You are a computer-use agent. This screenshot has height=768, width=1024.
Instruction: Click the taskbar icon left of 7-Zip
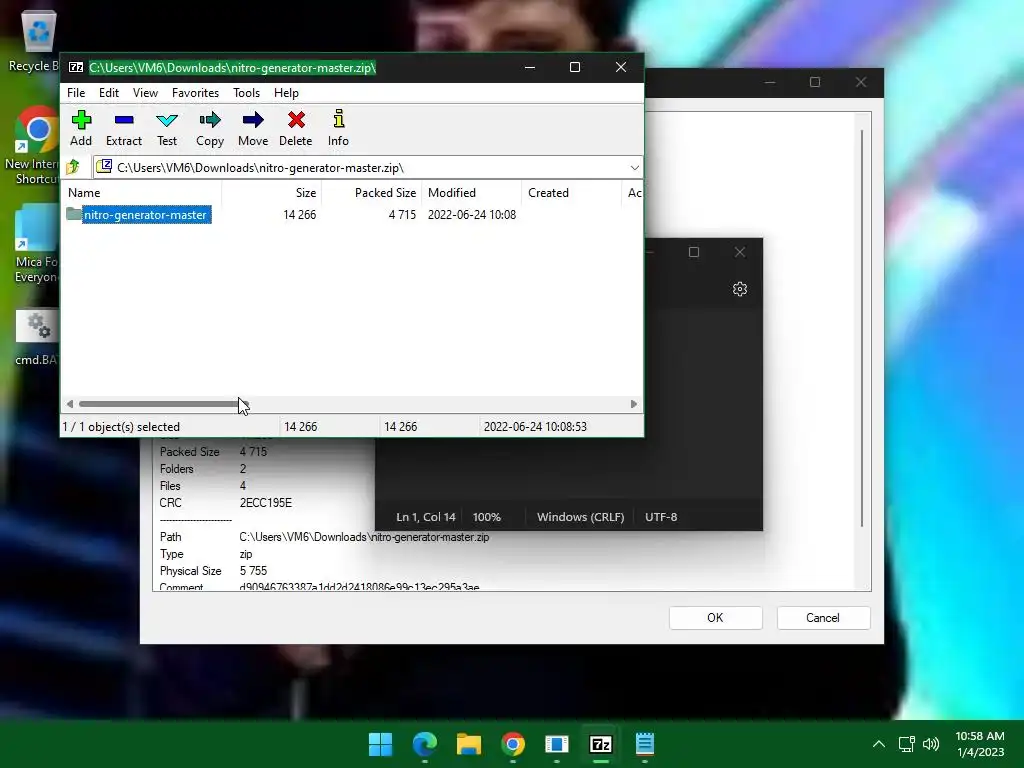coord(556,744)
